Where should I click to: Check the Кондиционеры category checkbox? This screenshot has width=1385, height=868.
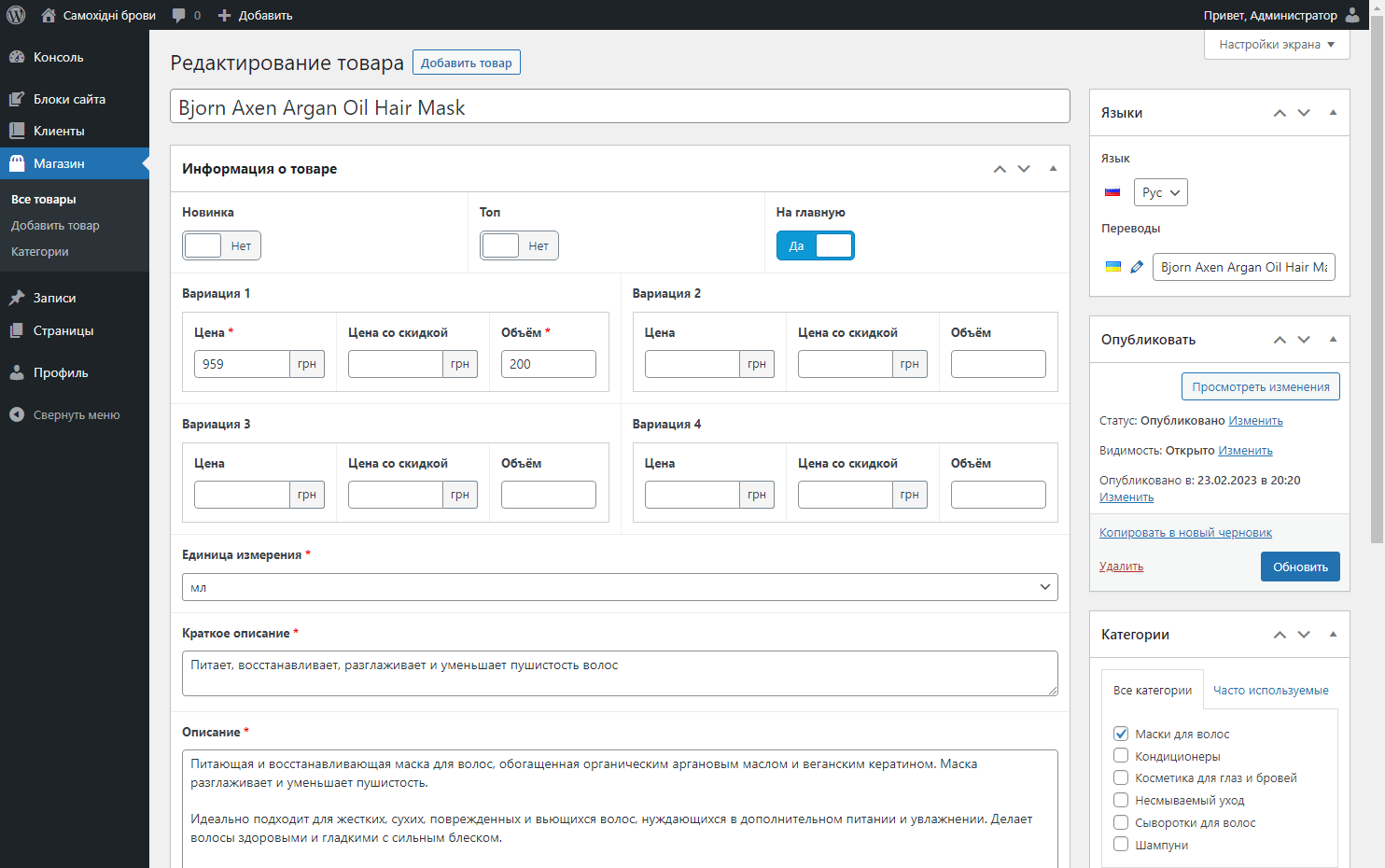pyautogui.click(x=1121, y=756)
